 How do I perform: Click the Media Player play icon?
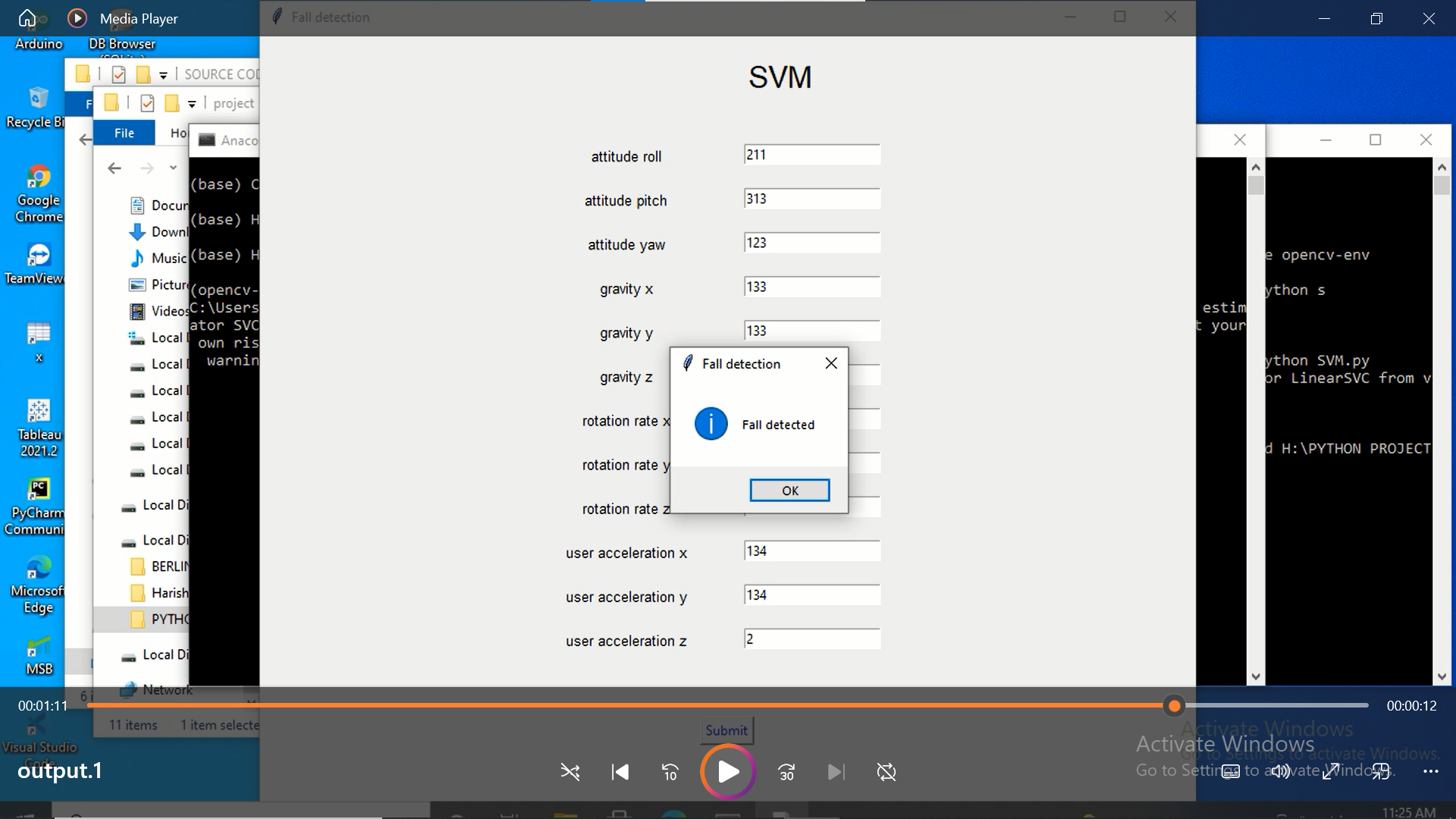(728, 771)
